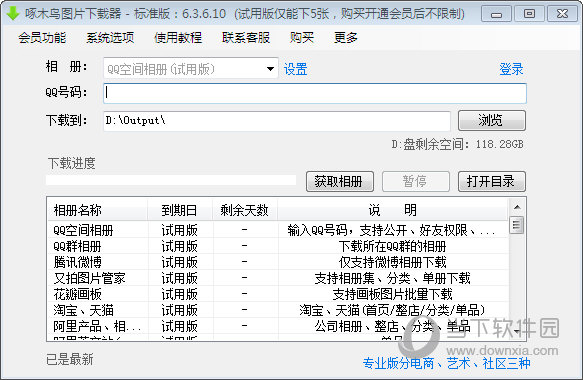Screen dimensions: 583x380
Task: Open the 会员功能 menu
Action: click(42, 38)
